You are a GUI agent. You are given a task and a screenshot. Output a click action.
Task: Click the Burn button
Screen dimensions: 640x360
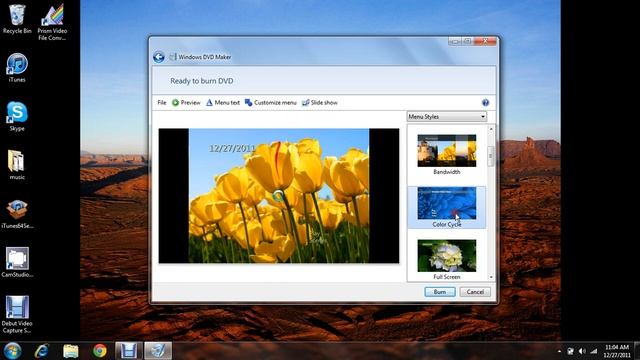[x=440, y=292]
